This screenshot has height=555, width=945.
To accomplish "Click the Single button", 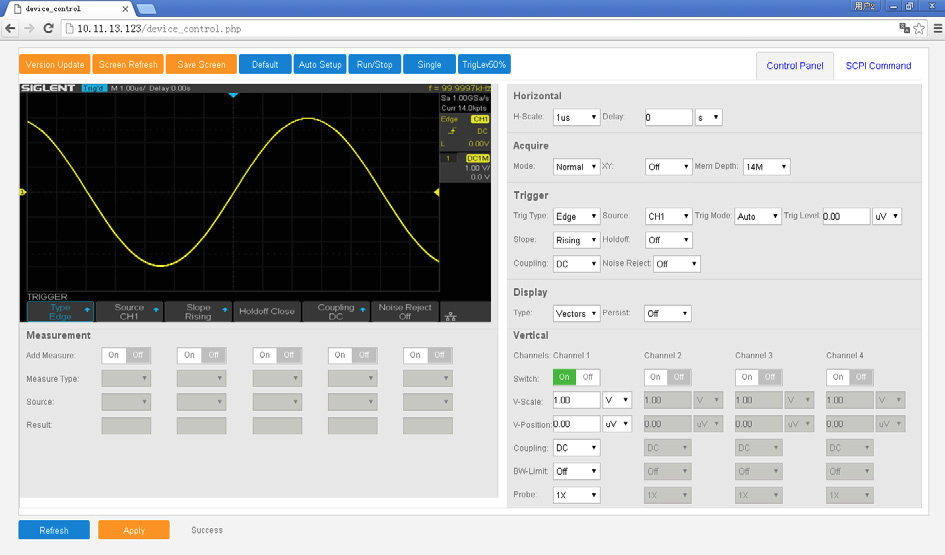I will [429, 64].
